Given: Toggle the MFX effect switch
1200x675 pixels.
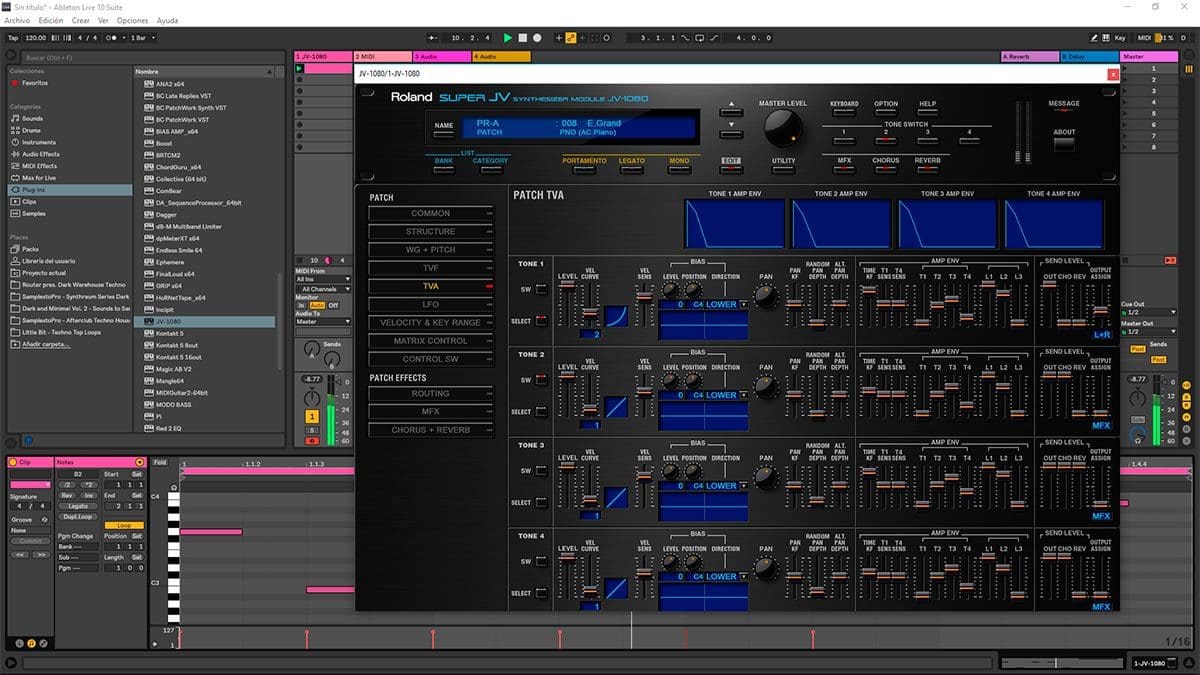Looking at the screenshot, I should point(844,169).
